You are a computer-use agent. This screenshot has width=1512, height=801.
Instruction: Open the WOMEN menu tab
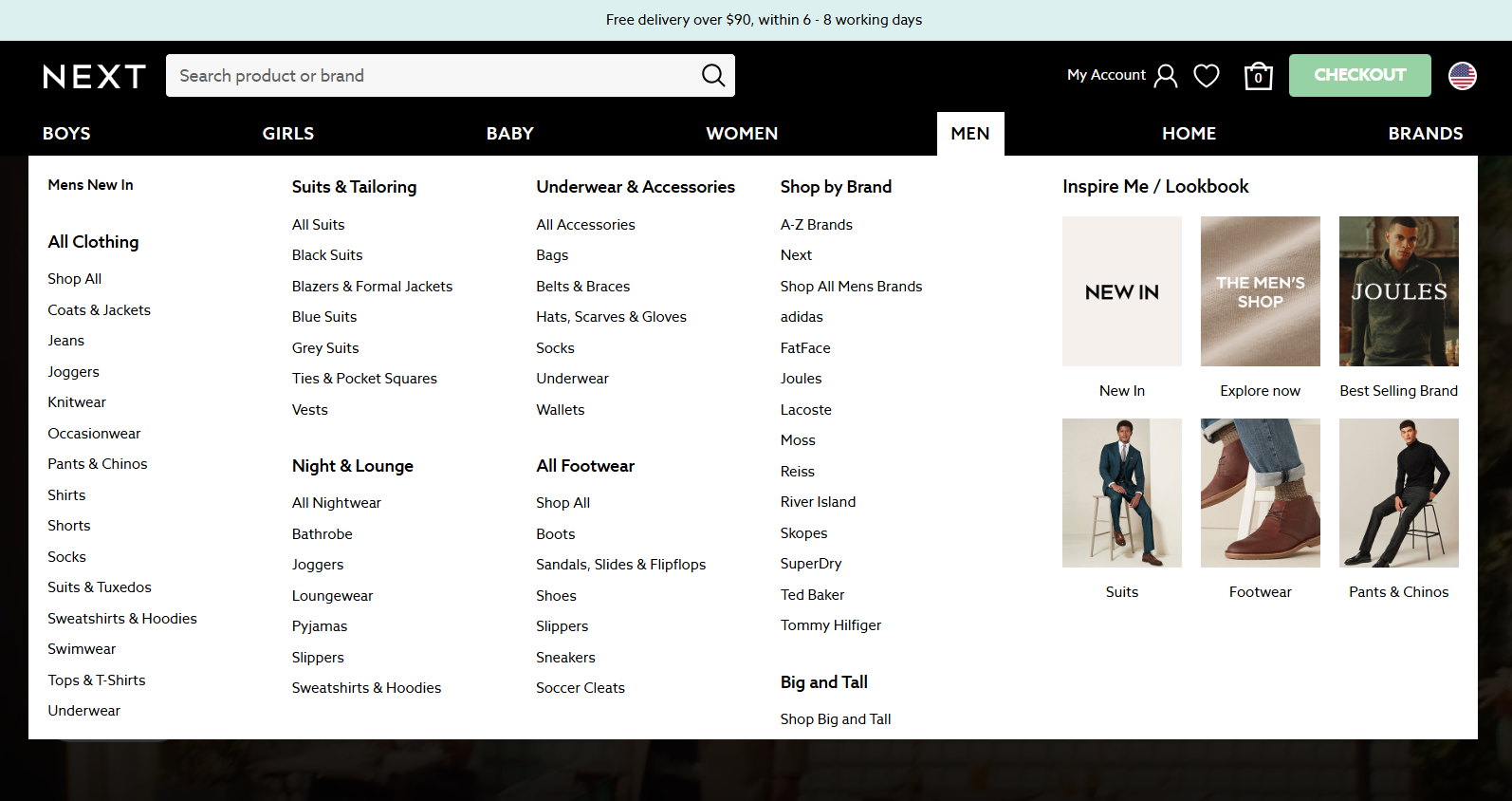click(742, 134)
